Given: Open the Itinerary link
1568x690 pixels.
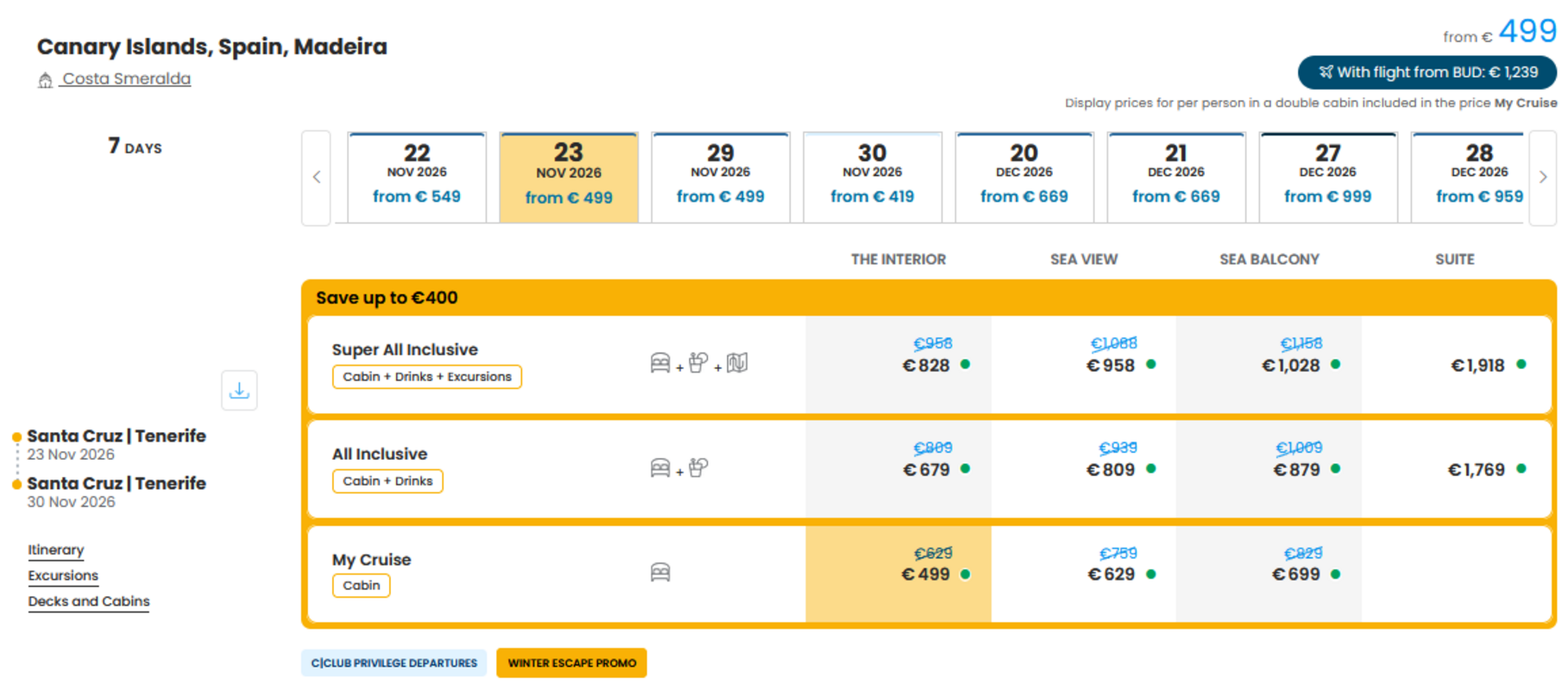Looking at the screenshot, I should (x=56, y=550).
